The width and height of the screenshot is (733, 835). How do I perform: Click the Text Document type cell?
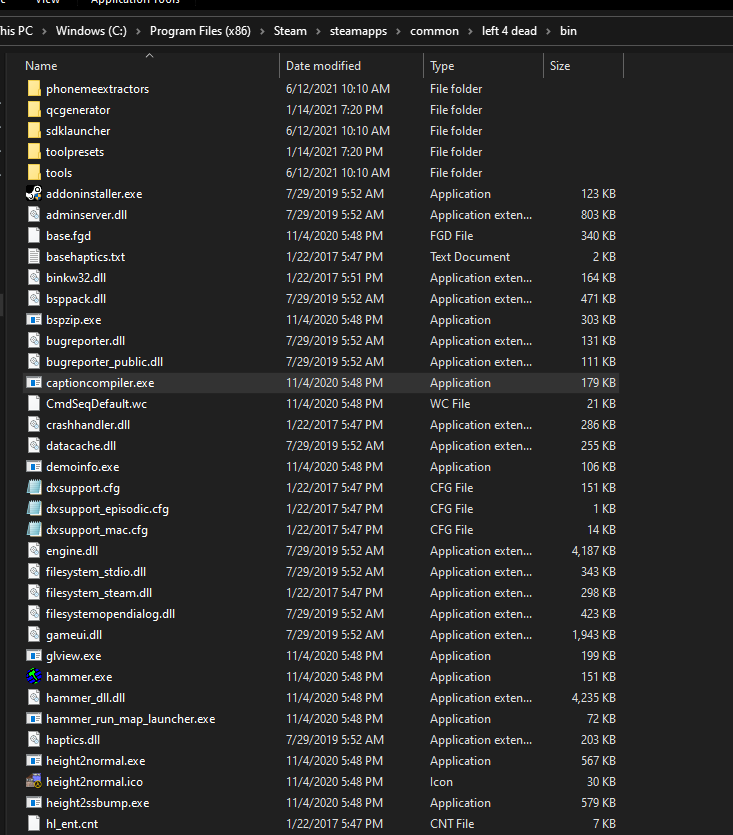click(x=470, y=257)
